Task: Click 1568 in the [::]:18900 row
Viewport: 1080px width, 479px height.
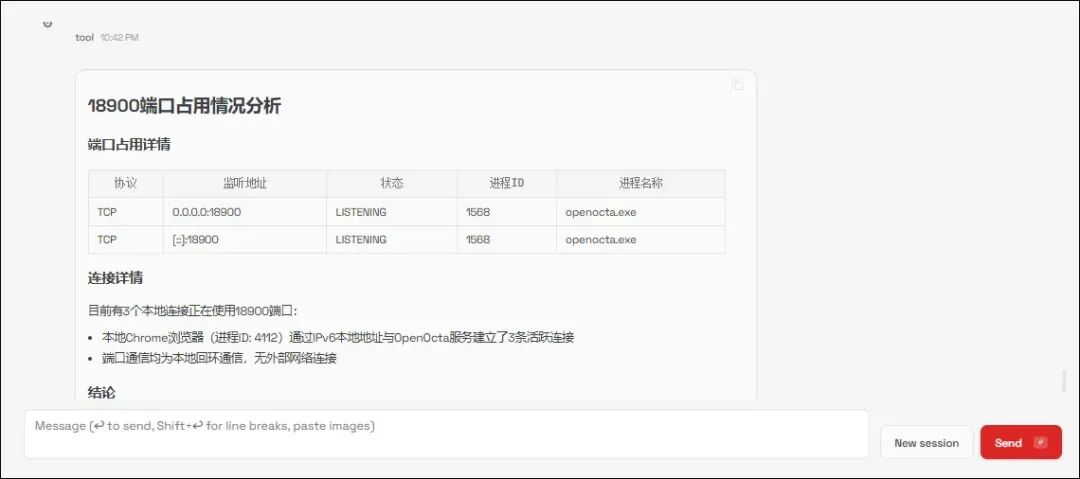Action: [x=478, y=240]
